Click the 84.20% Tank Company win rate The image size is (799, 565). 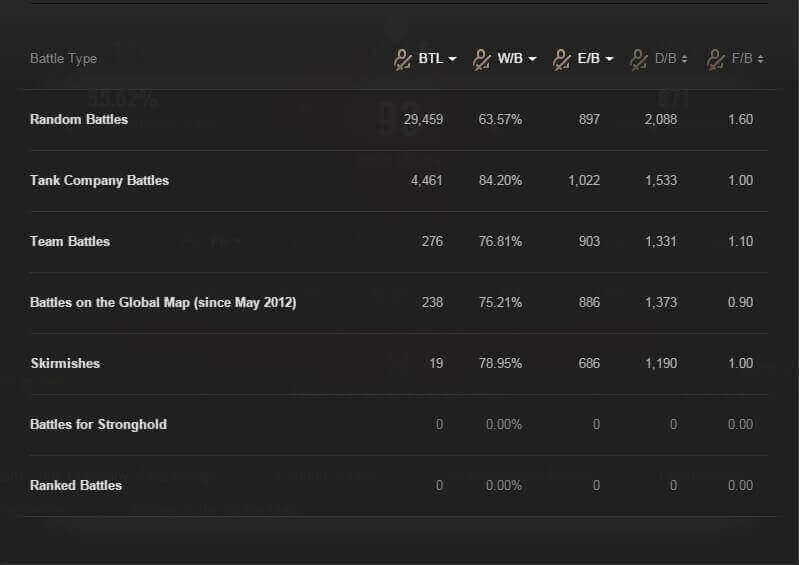pyautogui.click(x=500, y=180)
